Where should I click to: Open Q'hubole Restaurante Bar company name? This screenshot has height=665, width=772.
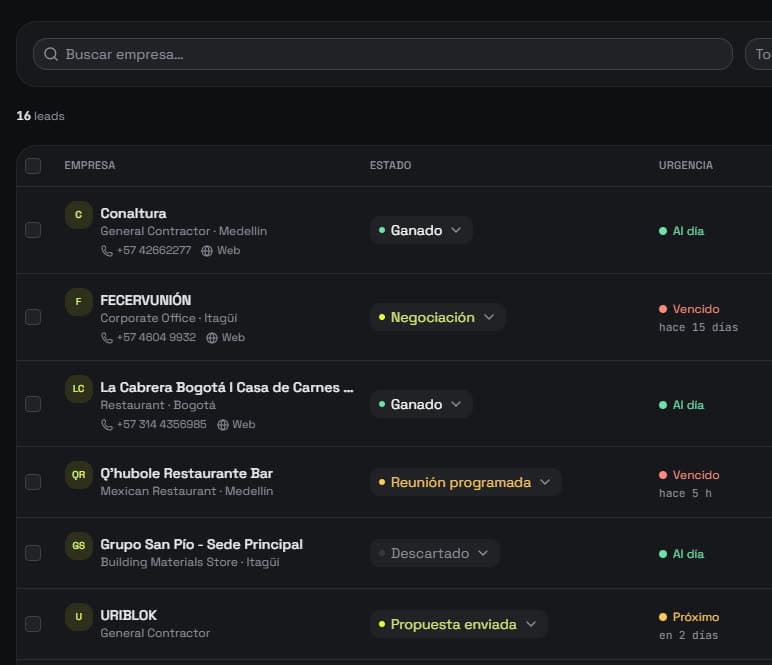click(187, 474)
